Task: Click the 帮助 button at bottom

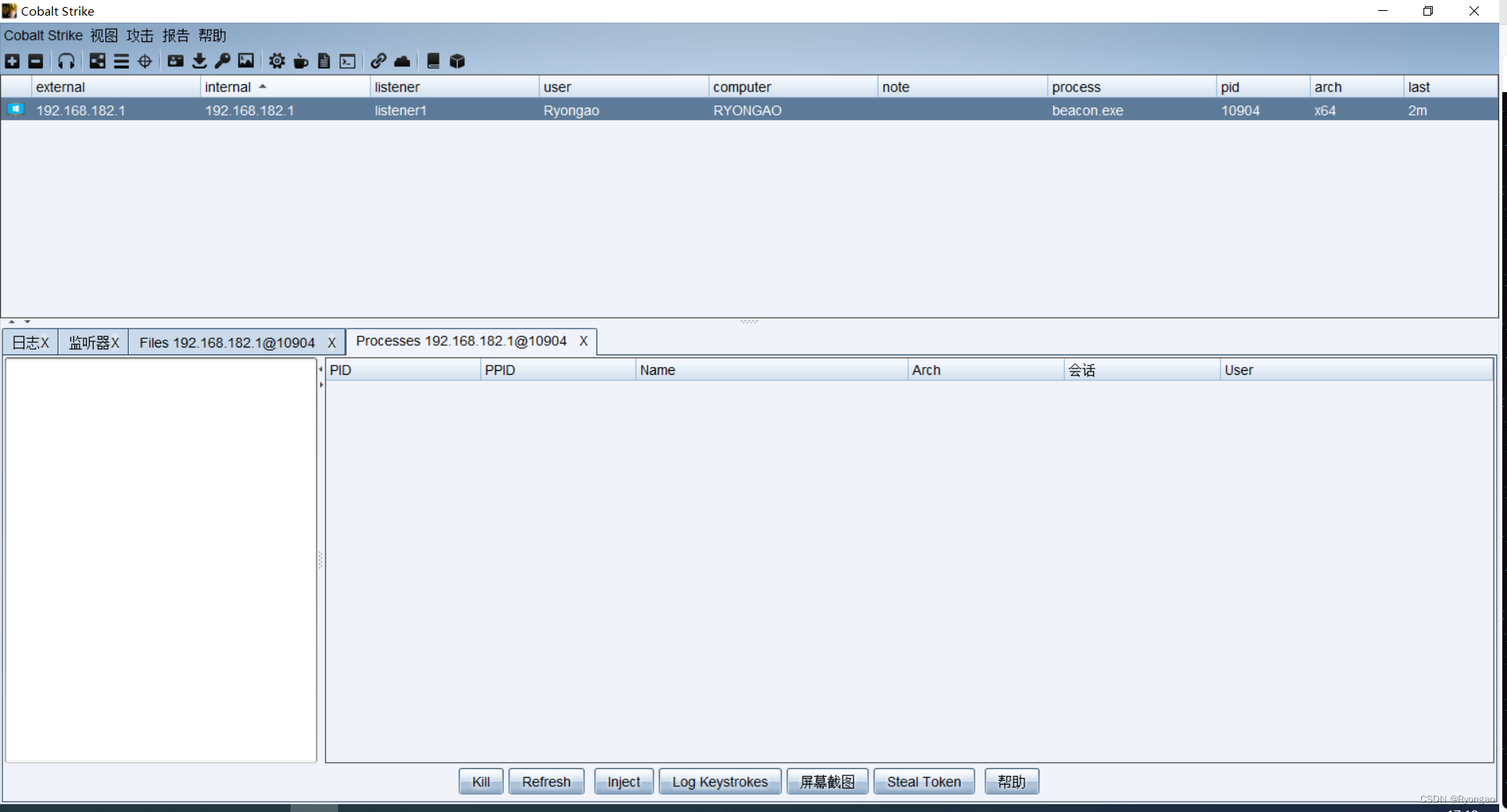Action: tap(1012, 782)
